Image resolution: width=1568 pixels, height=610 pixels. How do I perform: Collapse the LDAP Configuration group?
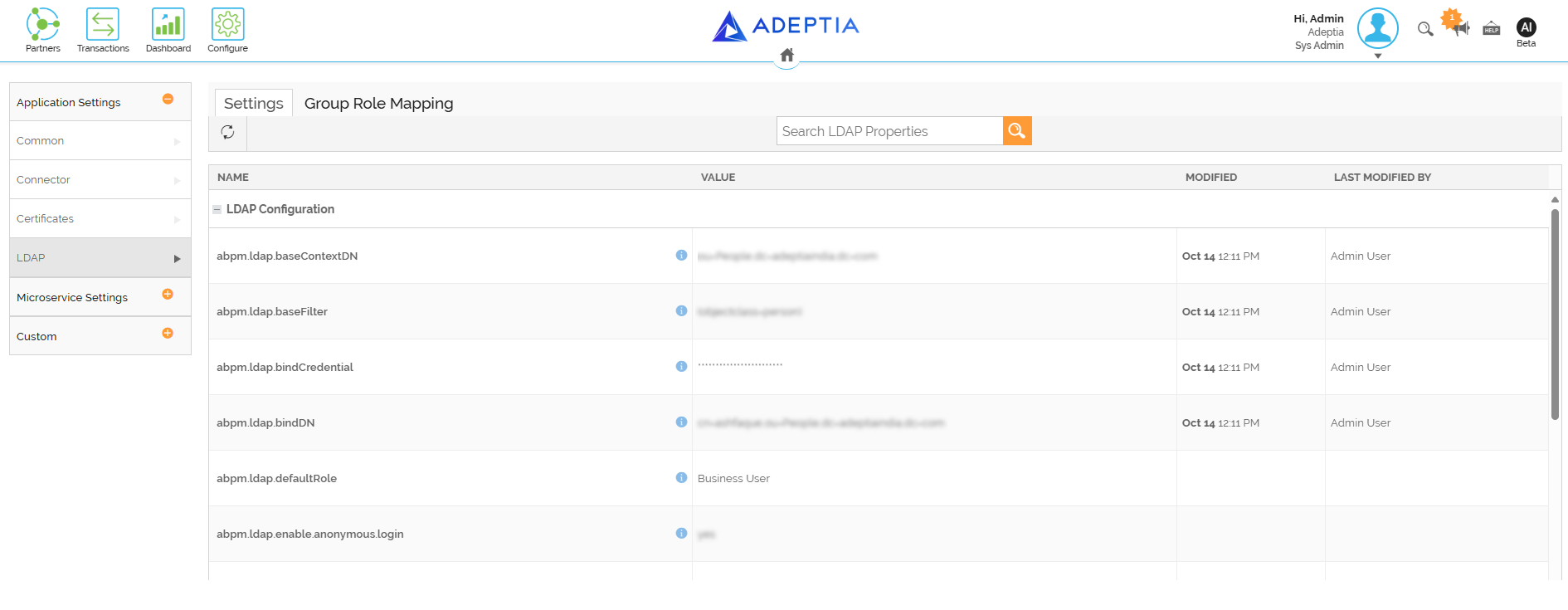[x=217, y=210]
